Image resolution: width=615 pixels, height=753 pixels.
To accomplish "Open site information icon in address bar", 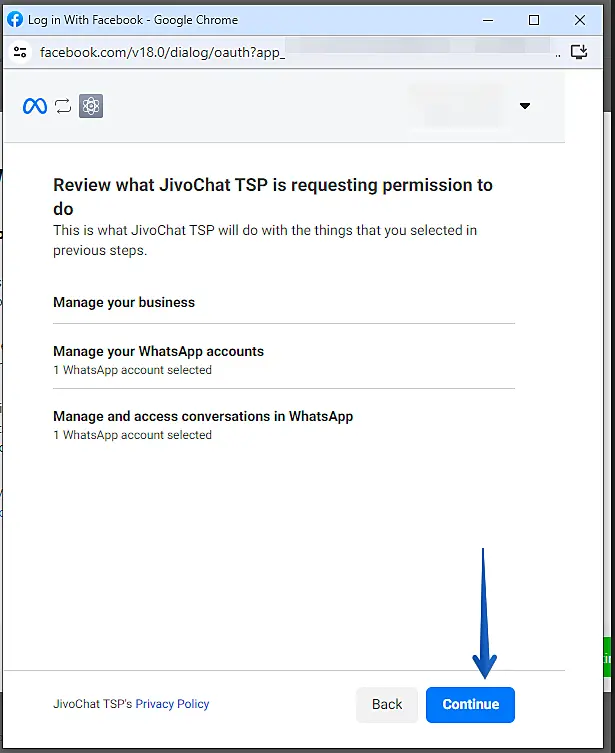I will pos(20,52).
